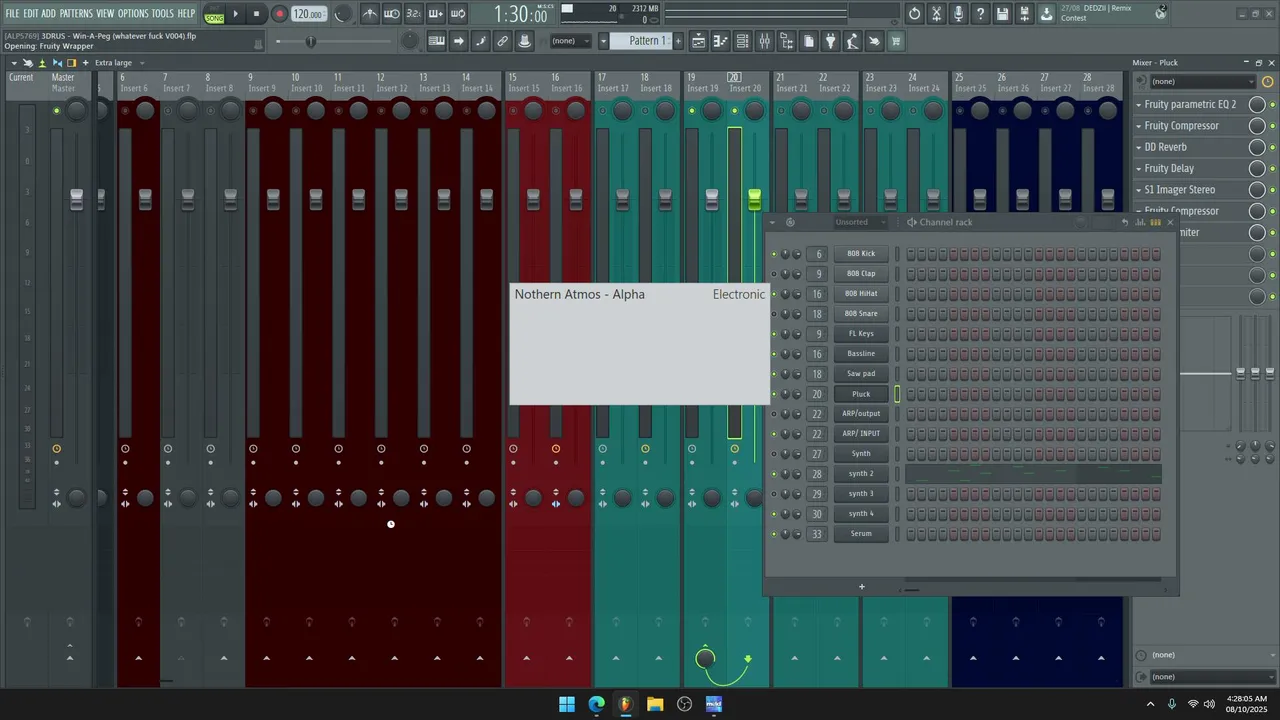
Task: Expand the DD Reverb slot menu arrow
Action: (x=1139, y=147)
